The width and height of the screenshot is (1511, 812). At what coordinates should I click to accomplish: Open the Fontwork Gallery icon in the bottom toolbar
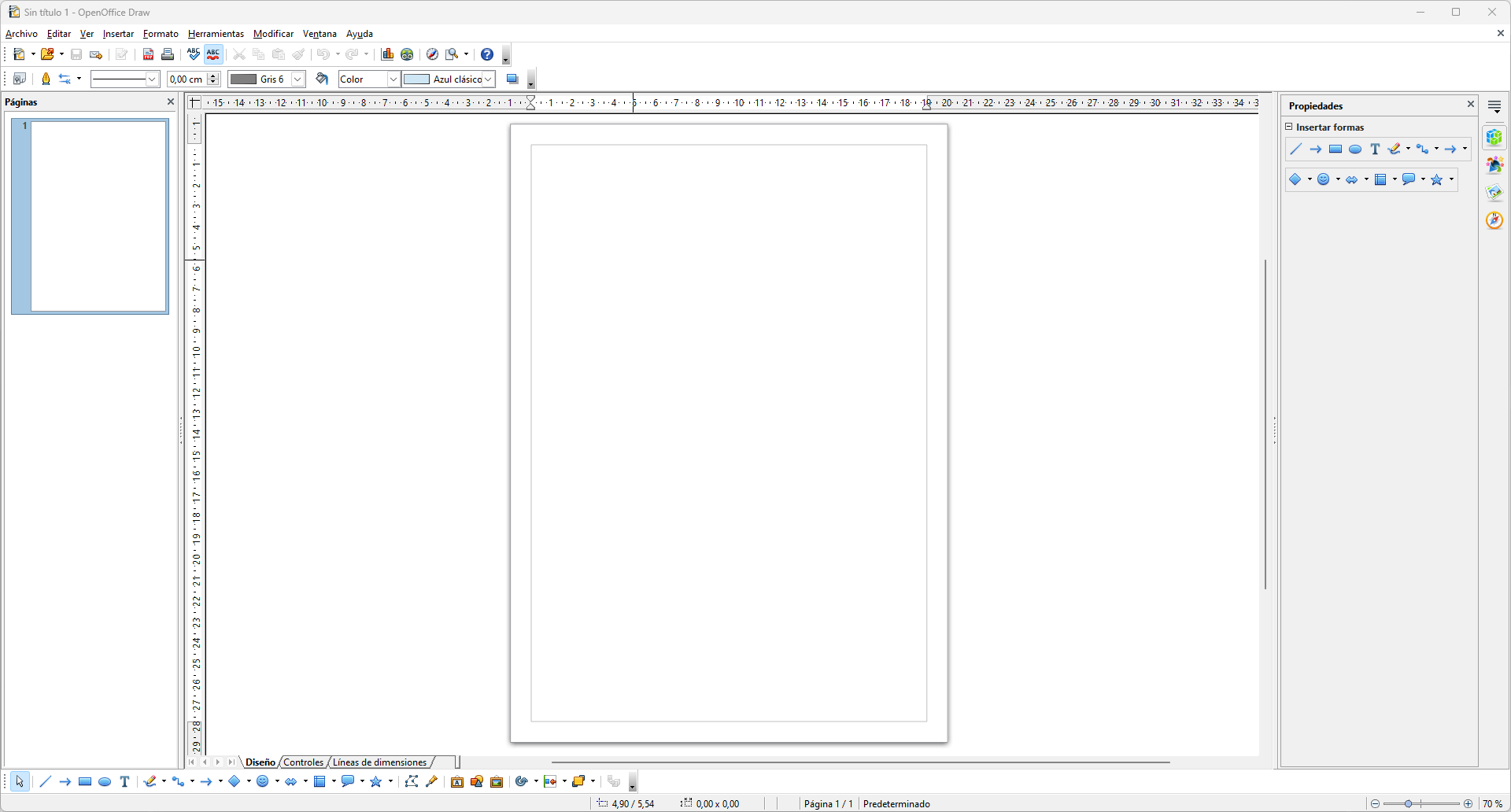click(457, 781)
